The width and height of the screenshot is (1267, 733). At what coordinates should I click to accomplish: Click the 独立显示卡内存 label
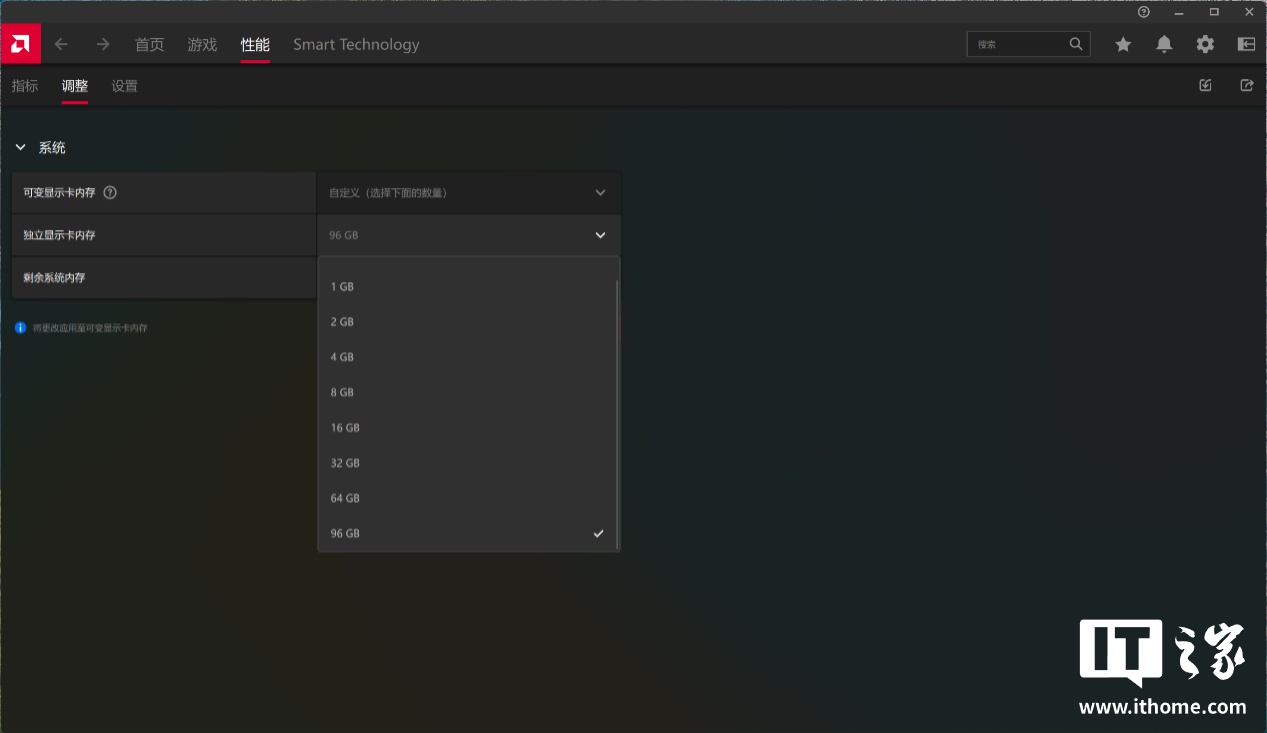tap(60, 235)
